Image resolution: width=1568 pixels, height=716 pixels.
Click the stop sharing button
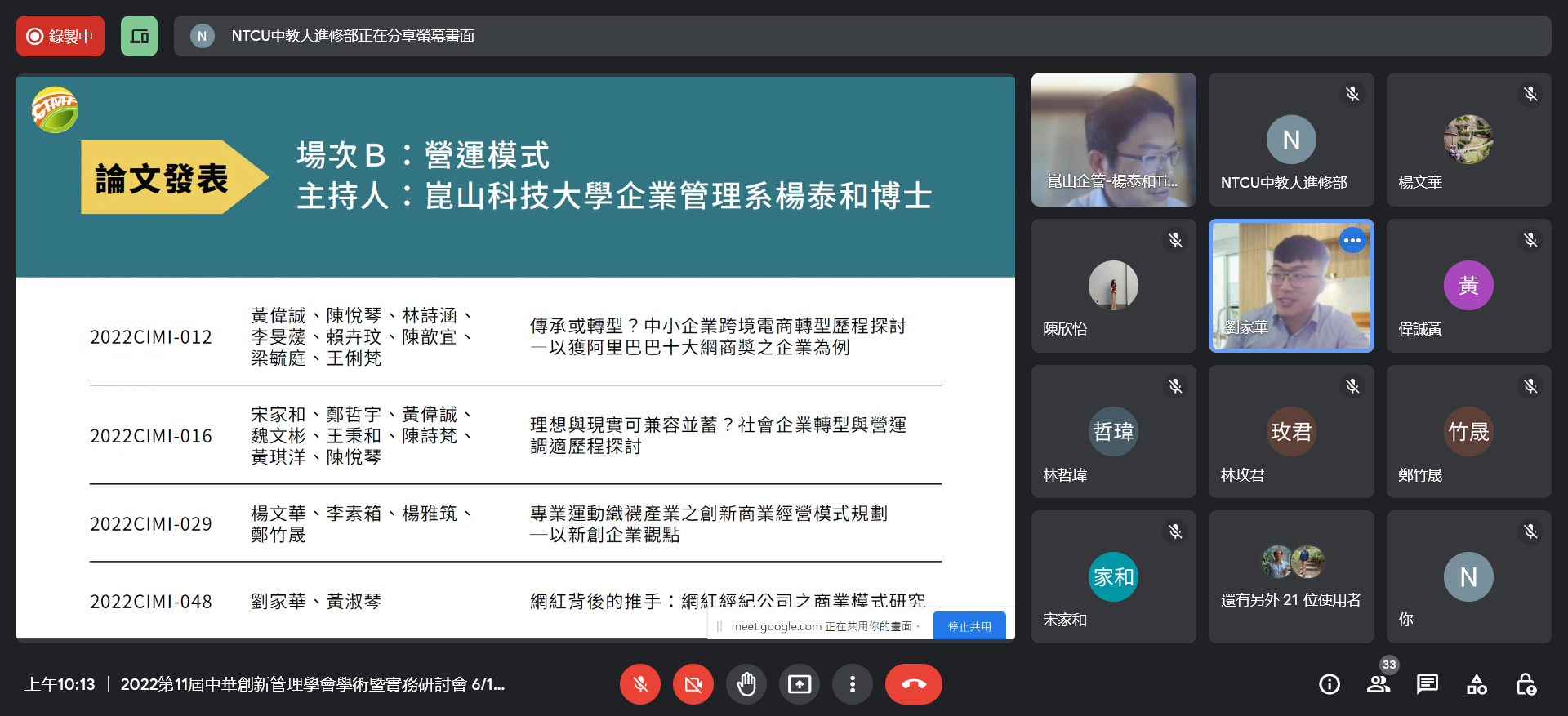point(969,626)
